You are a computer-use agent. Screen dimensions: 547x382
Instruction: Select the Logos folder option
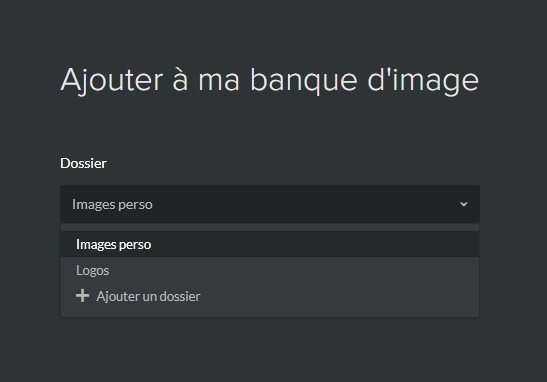click(x=270, y=270)
